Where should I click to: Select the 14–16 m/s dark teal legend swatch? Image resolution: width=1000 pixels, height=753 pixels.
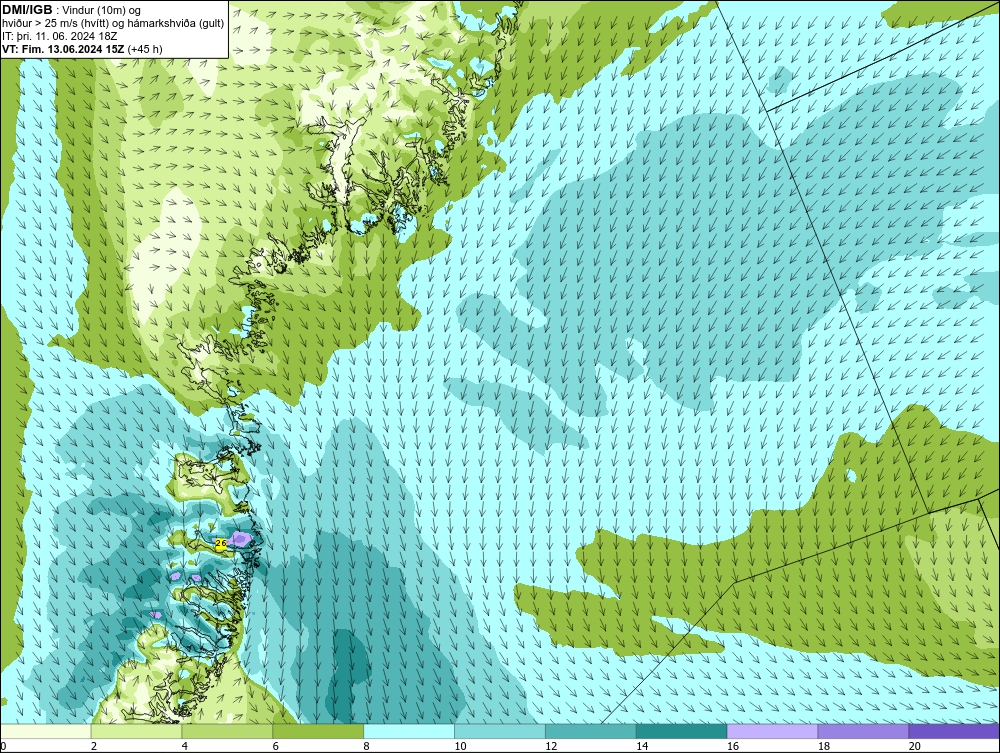682,731
